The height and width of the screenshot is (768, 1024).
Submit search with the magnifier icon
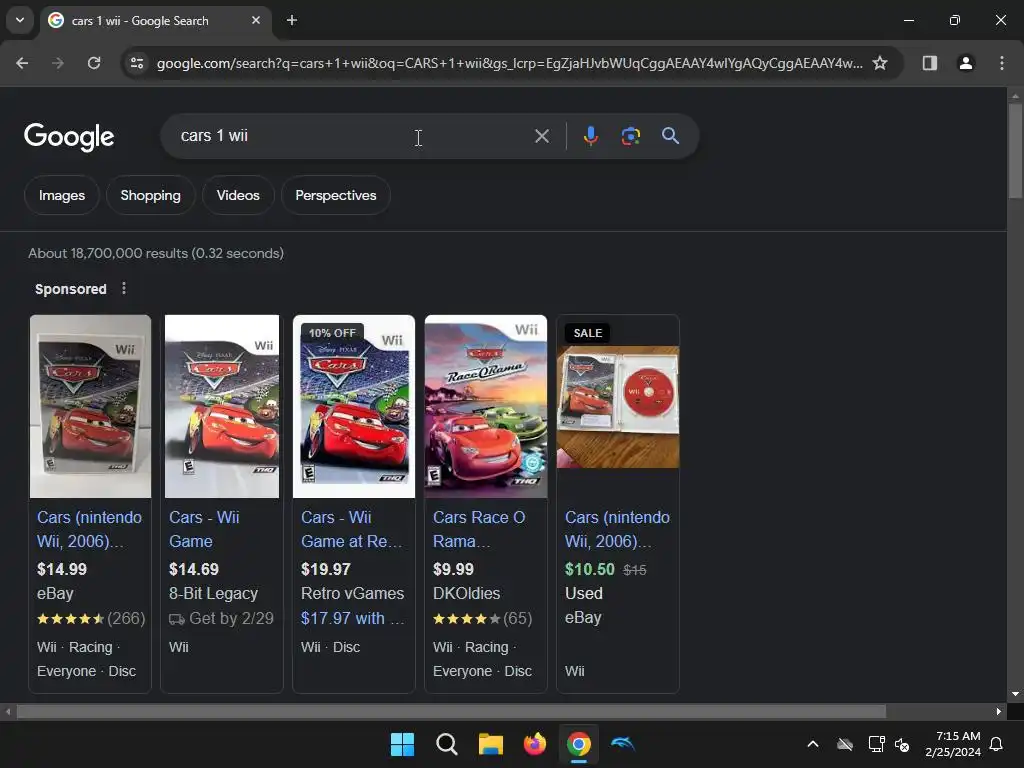pyautogui.click(x=670, y=136)
